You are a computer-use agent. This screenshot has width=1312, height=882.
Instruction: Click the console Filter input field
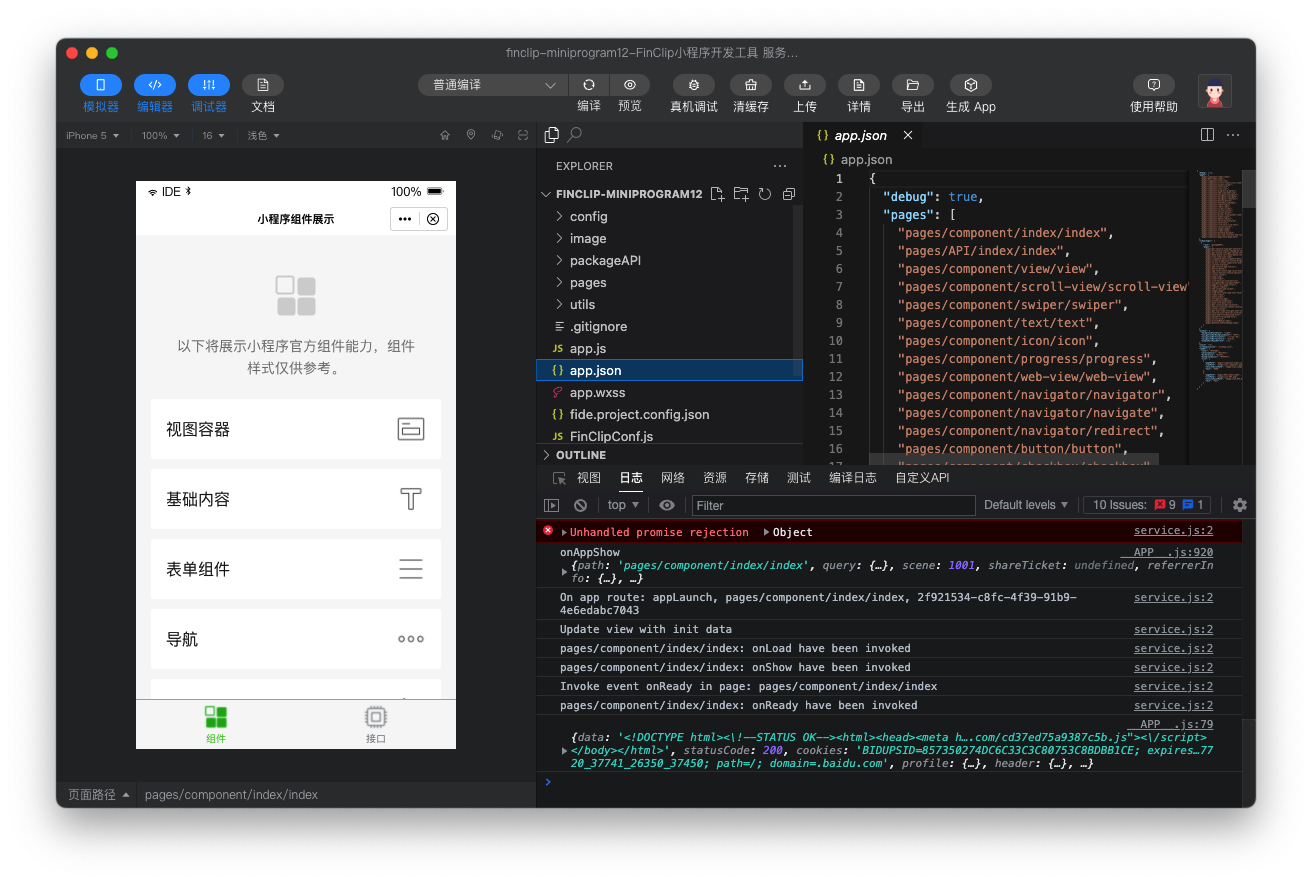coord(833,505)
